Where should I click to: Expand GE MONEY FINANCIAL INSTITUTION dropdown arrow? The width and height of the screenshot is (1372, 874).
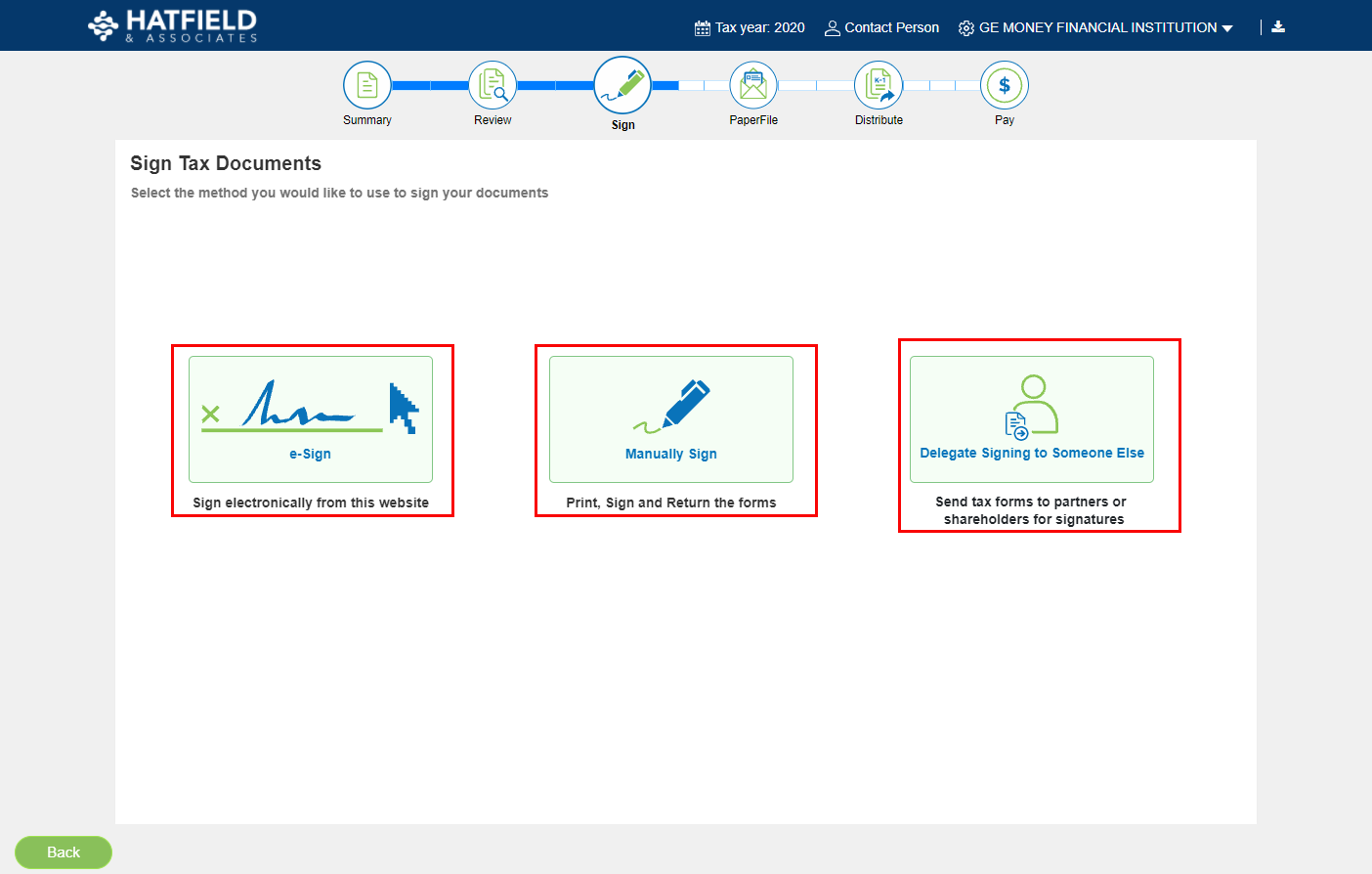pos(1227,28)
